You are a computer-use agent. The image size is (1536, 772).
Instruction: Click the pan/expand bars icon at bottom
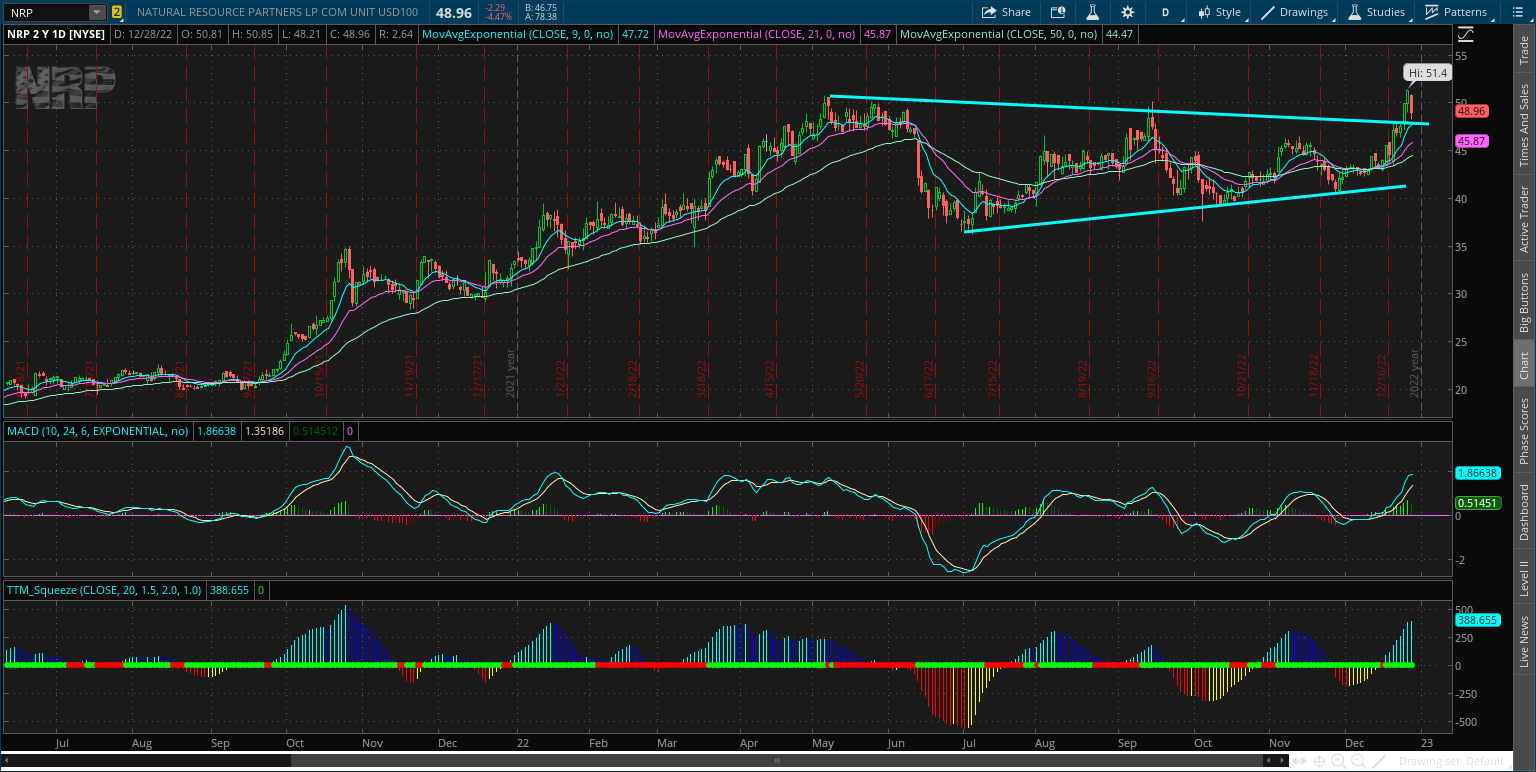pyautogui.click(x=1299, y=761)
